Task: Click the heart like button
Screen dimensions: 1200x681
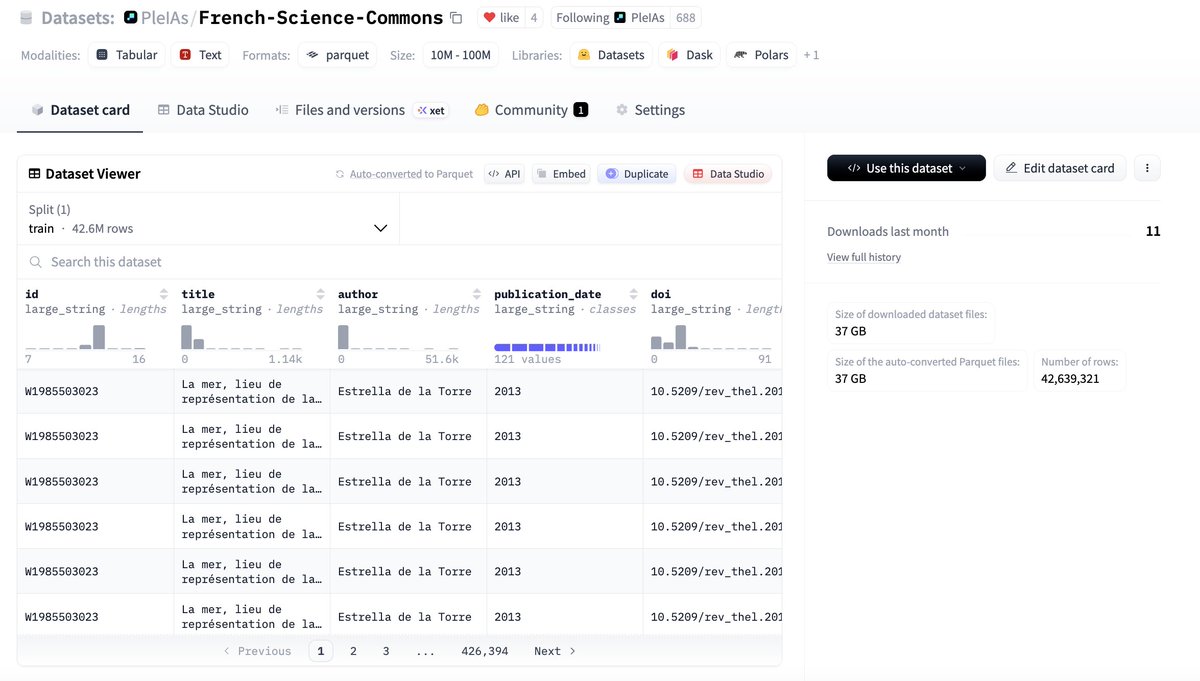Action: point(500,18)
